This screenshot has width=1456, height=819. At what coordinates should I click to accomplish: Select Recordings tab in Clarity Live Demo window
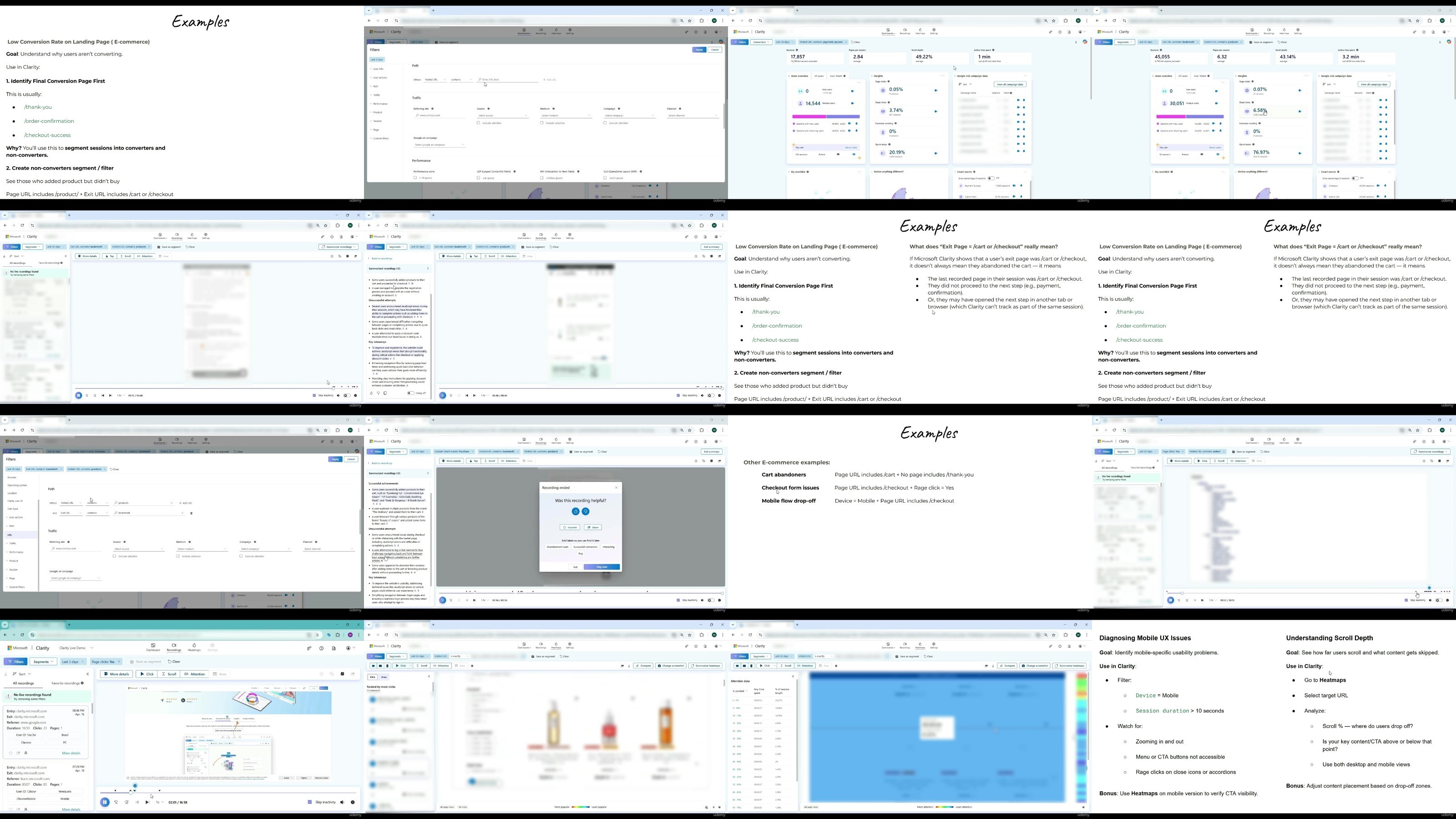click(173, 647)
